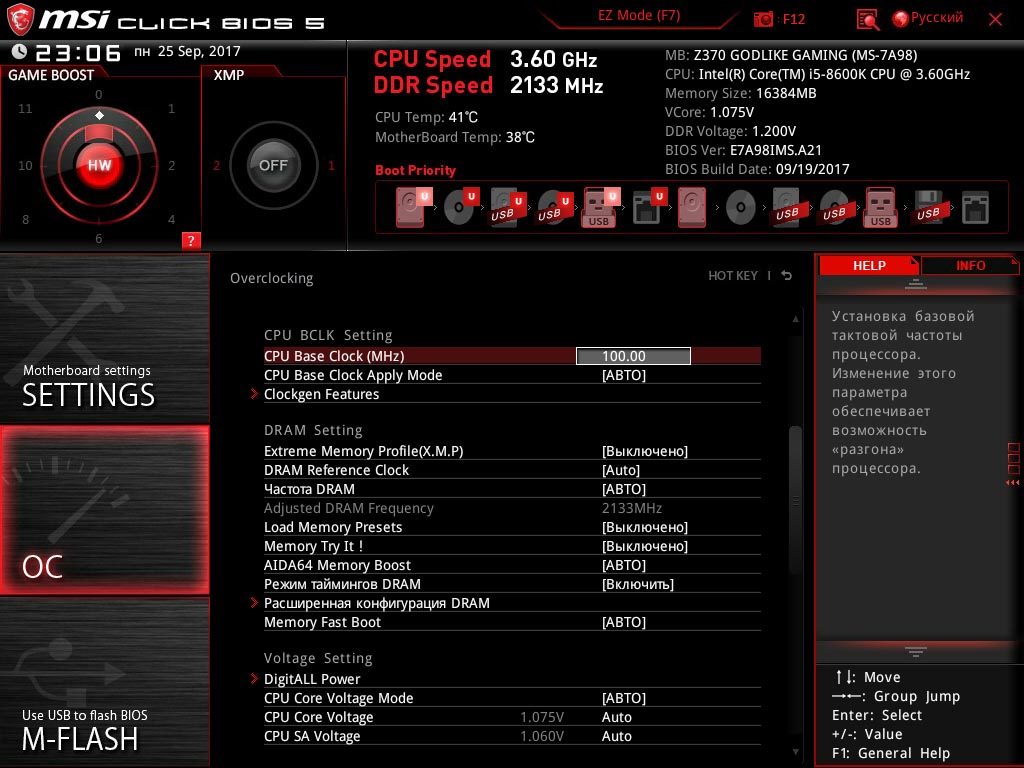Select the first optical disc boot device icon
Screen dimensions: 1024x768
click(x=460, y=207)
